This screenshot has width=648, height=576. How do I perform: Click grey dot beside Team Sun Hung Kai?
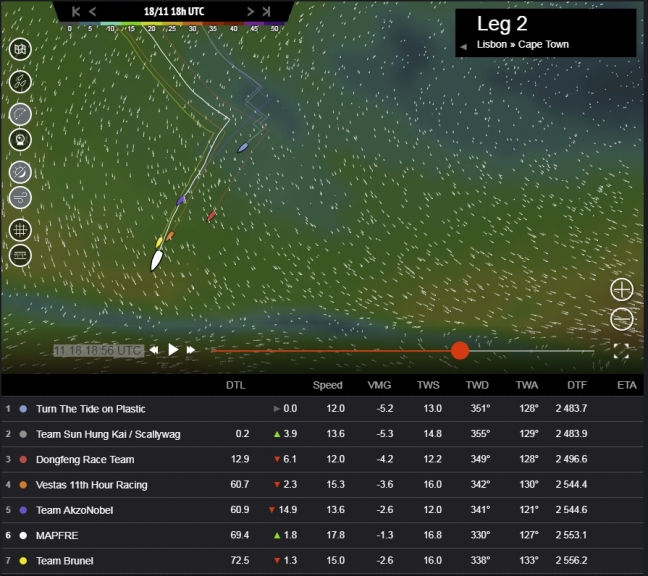pyautogui.click(x=23, y=434)
